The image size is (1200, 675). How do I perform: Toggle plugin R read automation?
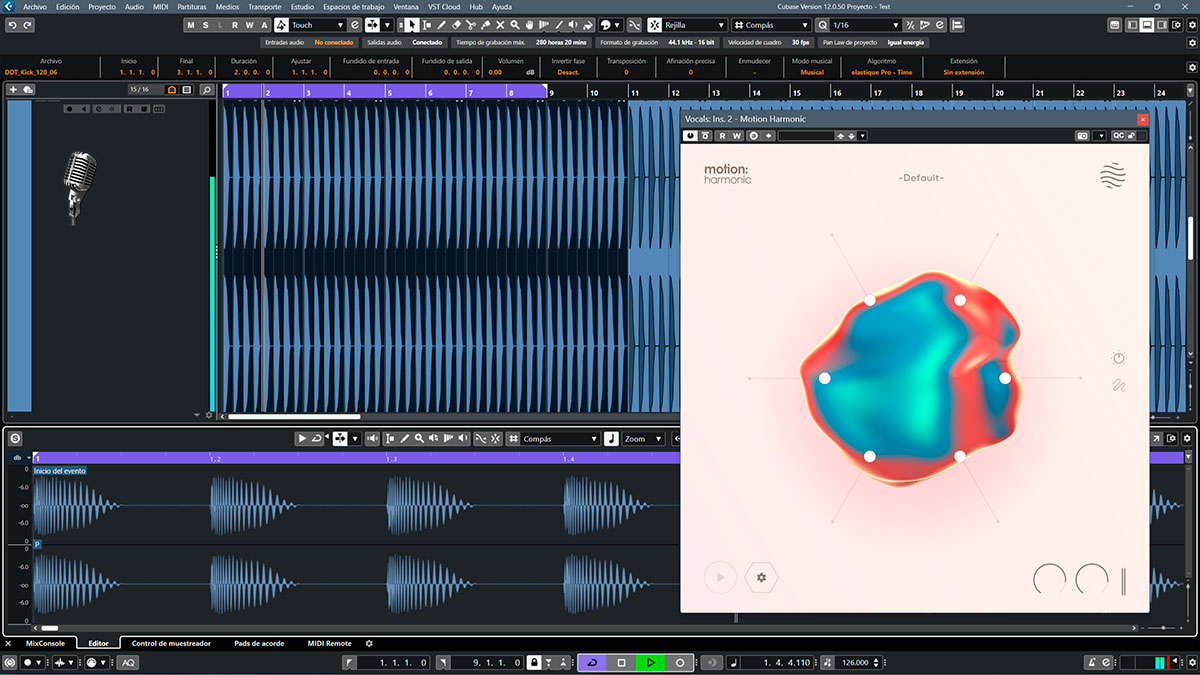point(722,135)
